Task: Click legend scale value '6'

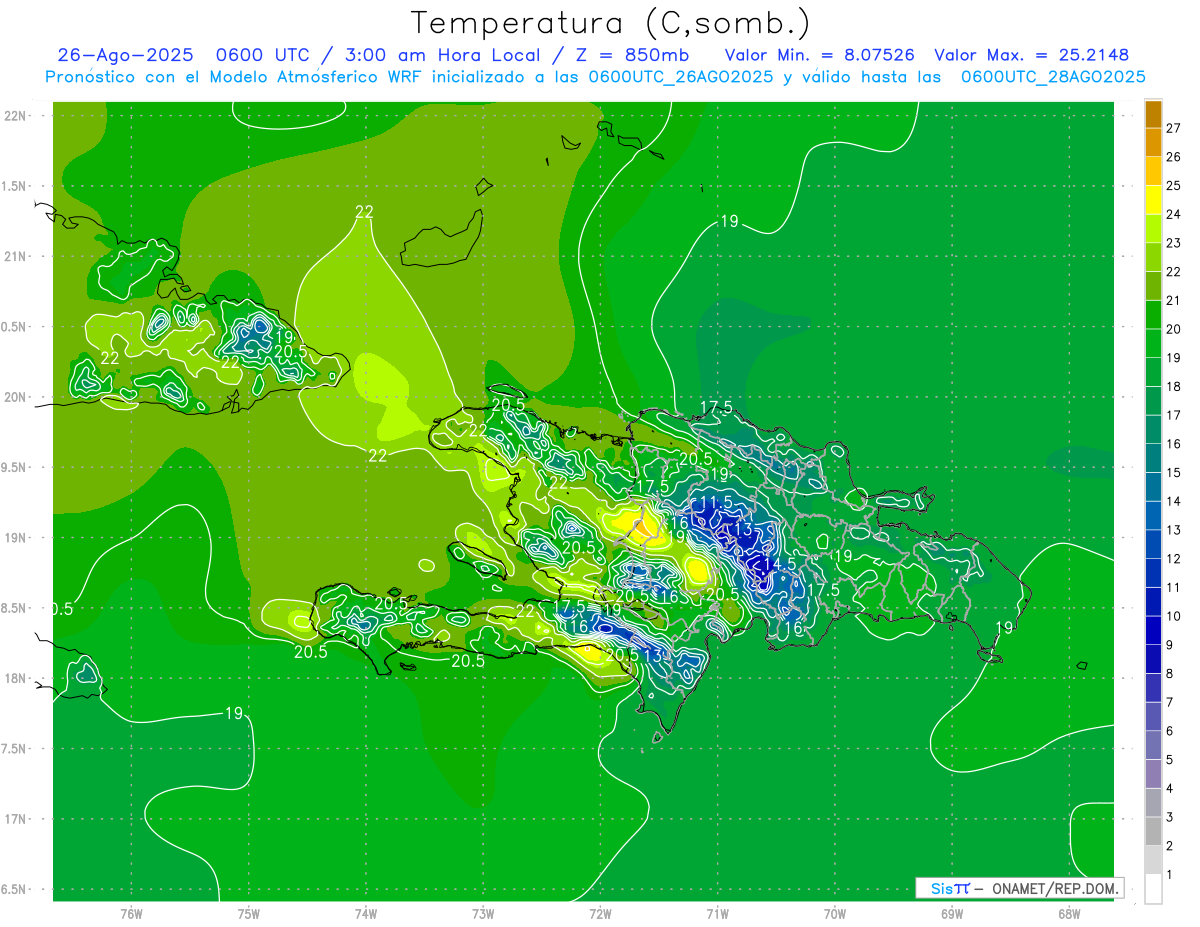Action: coord(1170,731)
